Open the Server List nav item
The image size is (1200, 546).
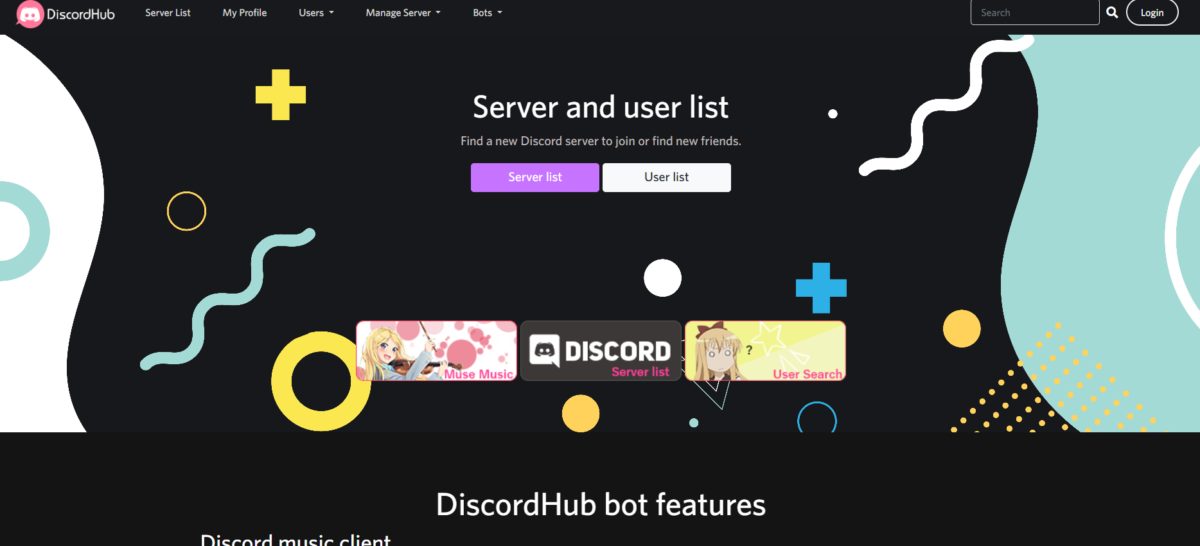(168, 13)
